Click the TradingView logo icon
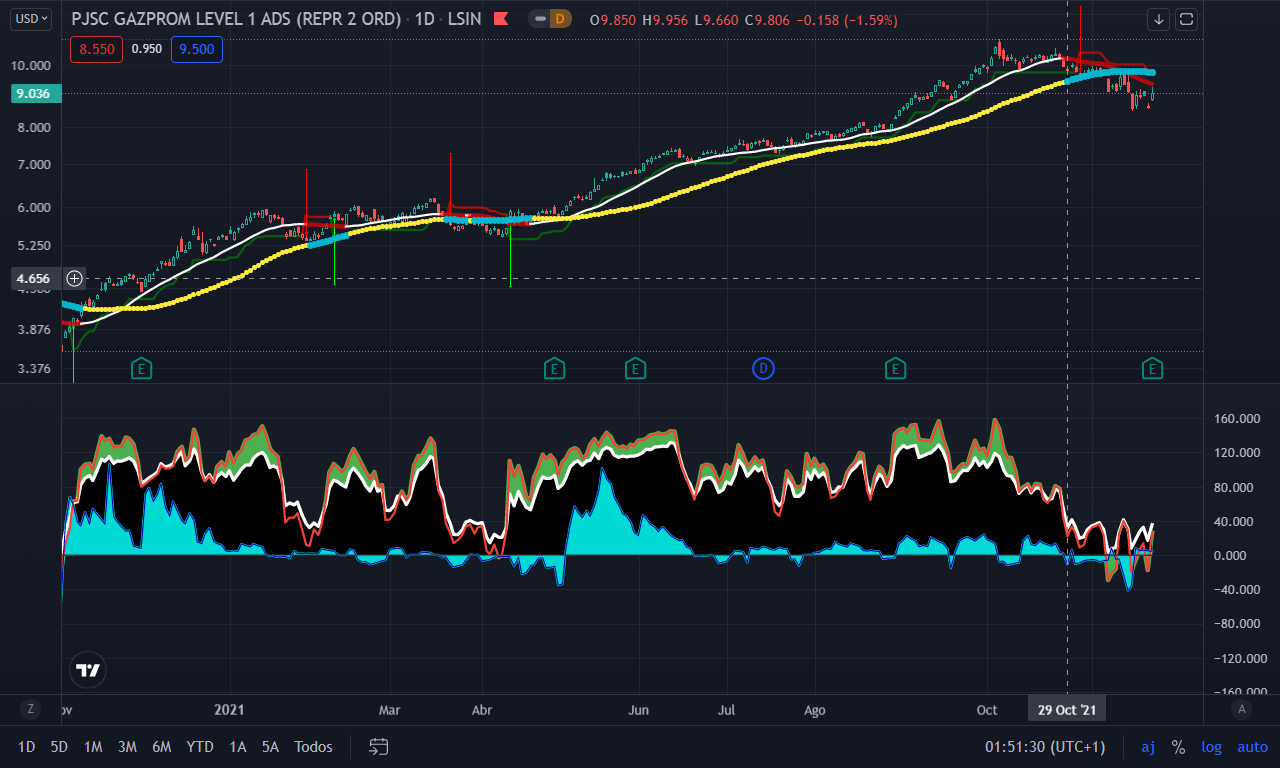 click(x=88, y=670)
